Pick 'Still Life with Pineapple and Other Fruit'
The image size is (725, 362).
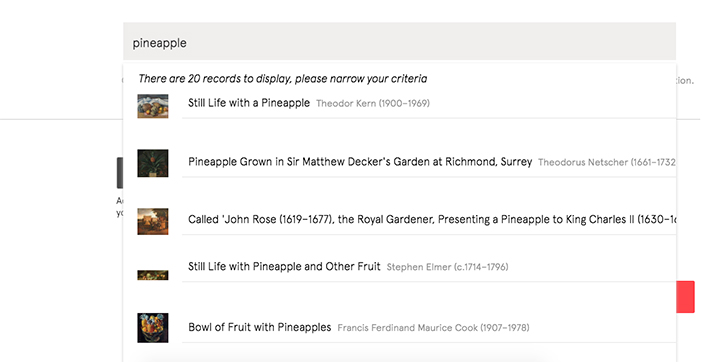click(x=284, y=267)
